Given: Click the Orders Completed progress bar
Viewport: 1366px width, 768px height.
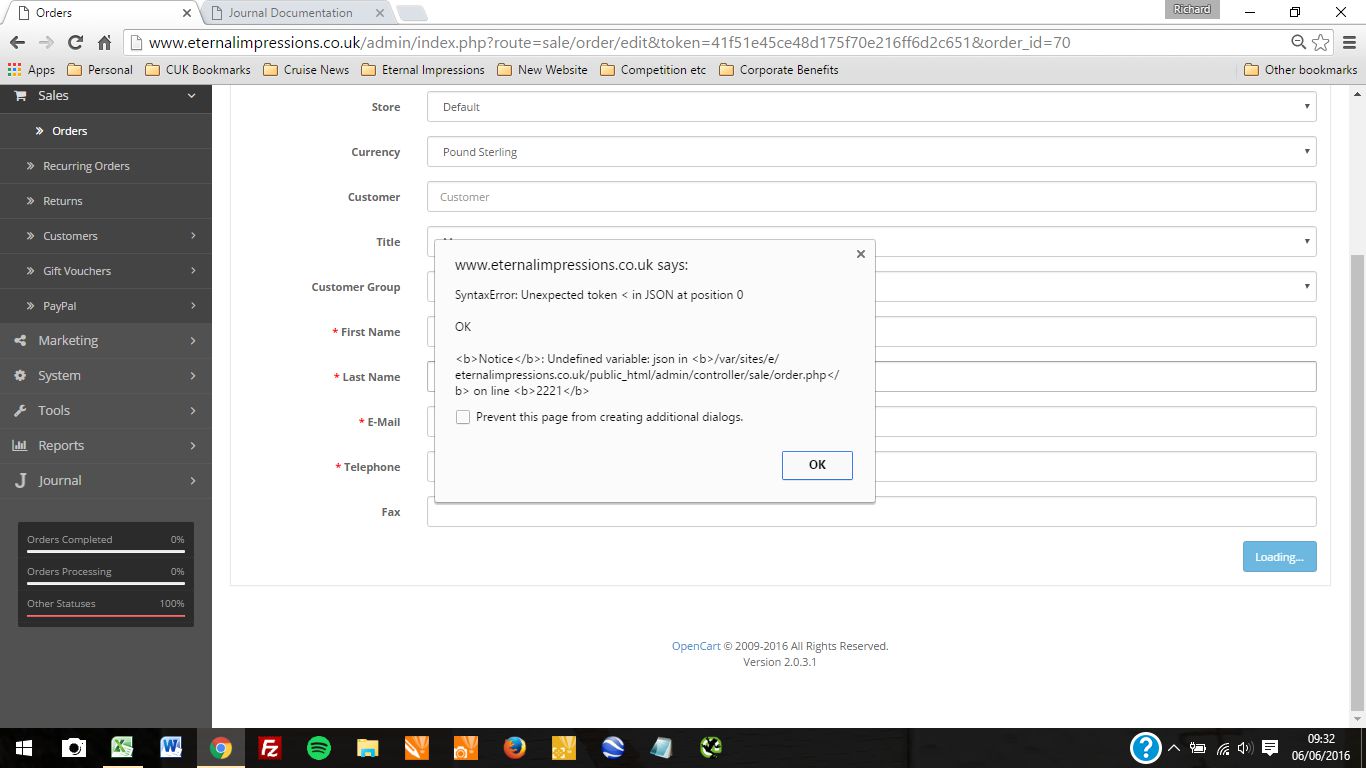Looking at the screenshot, I should coord(106,551).
